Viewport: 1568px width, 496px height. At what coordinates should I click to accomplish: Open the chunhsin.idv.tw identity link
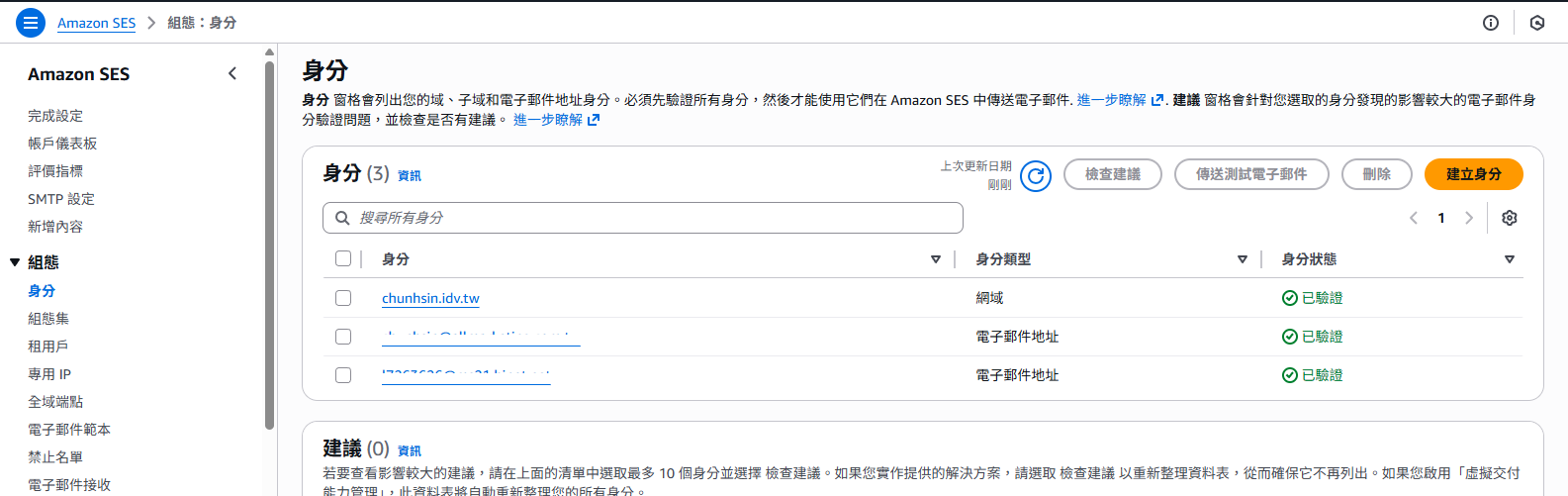[430, 298]
